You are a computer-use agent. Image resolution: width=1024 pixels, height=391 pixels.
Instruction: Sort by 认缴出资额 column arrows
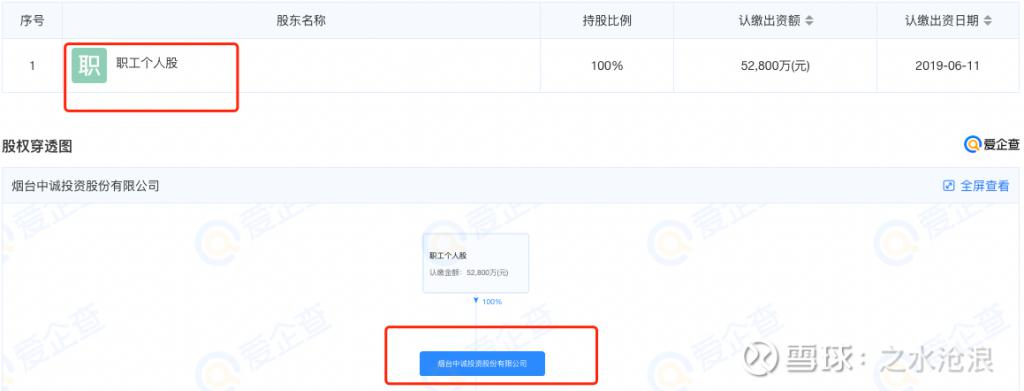[x=809, y=20]
